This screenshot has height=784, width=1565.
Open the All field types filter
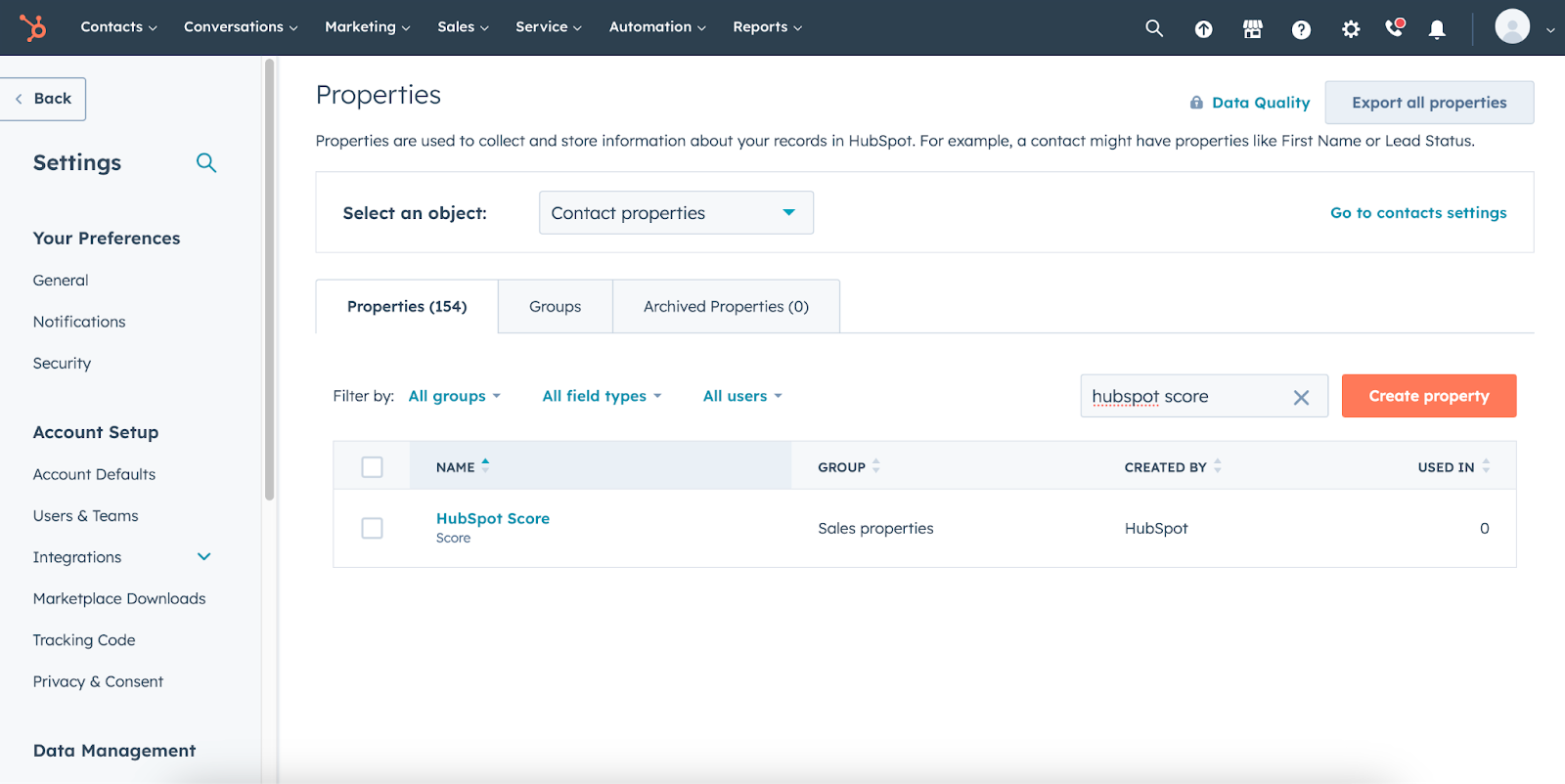[603, 396]
